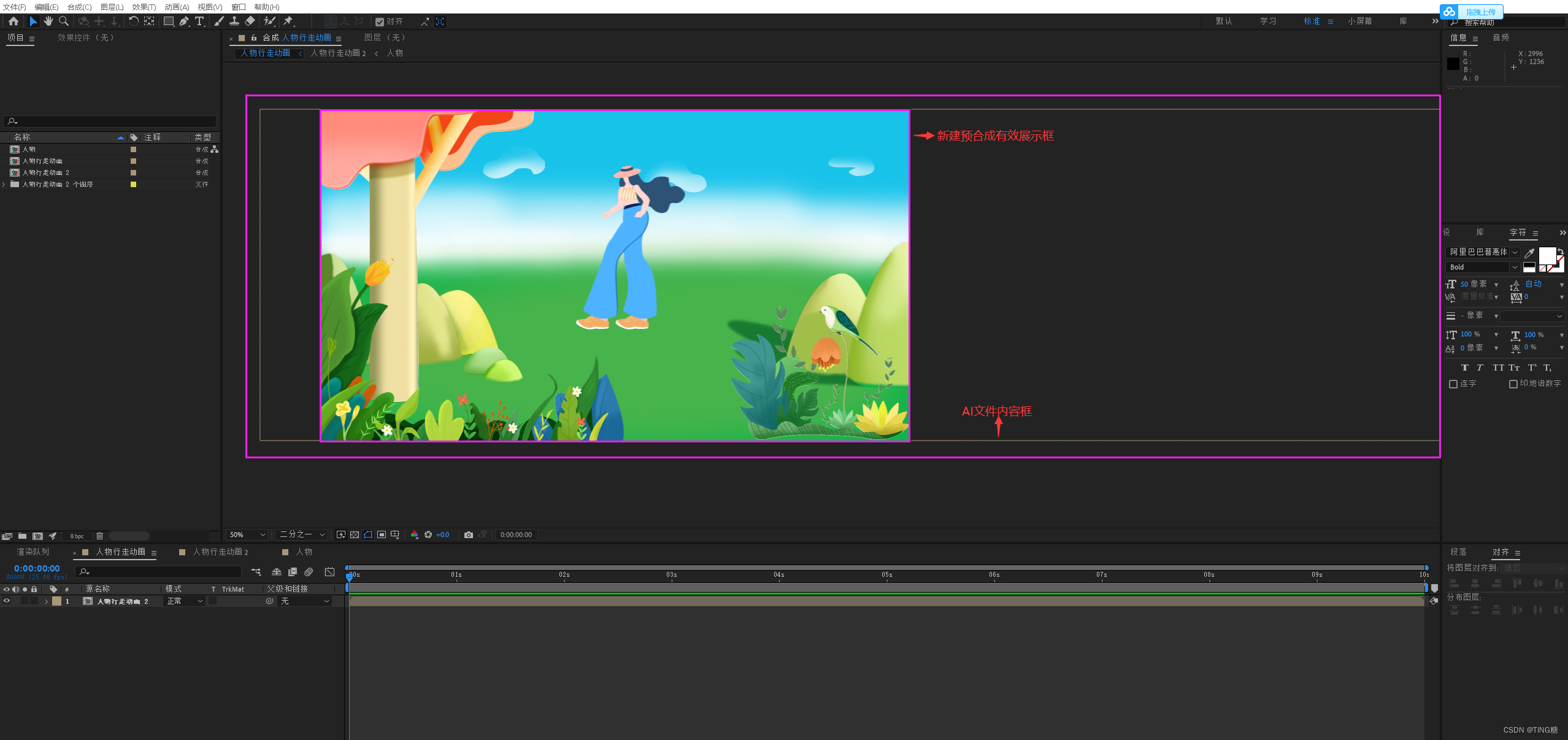Screen dimensions: 1568x740
Task: Expand the 人物行走动画 2 个图层 folder
Action: (x=4, y=184)
